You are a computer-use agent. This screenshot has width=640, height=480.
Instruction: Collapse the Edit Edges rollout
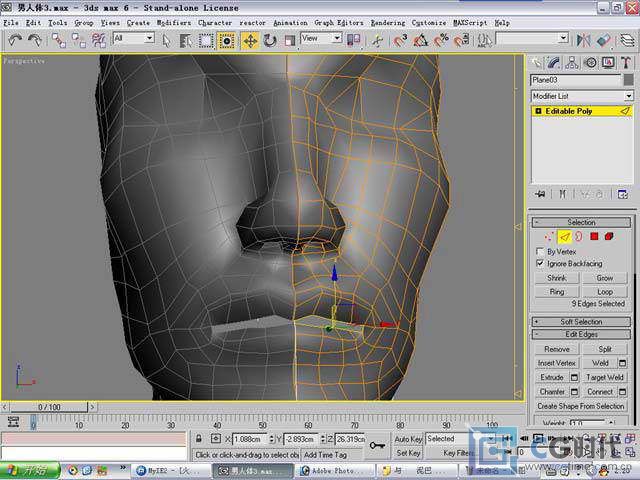click(581, 334)
